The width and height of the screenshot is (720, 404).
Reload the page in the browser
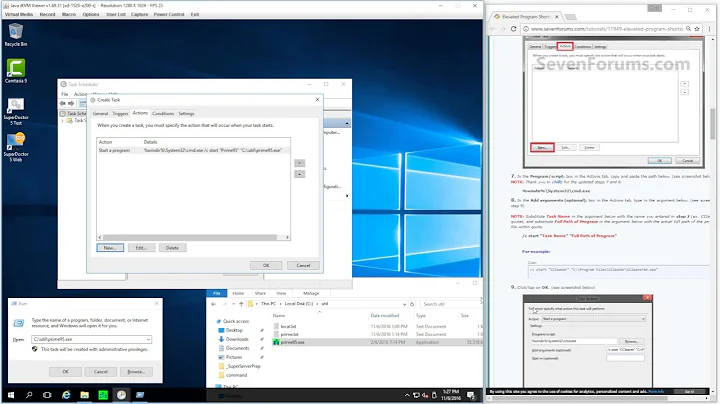513,28
